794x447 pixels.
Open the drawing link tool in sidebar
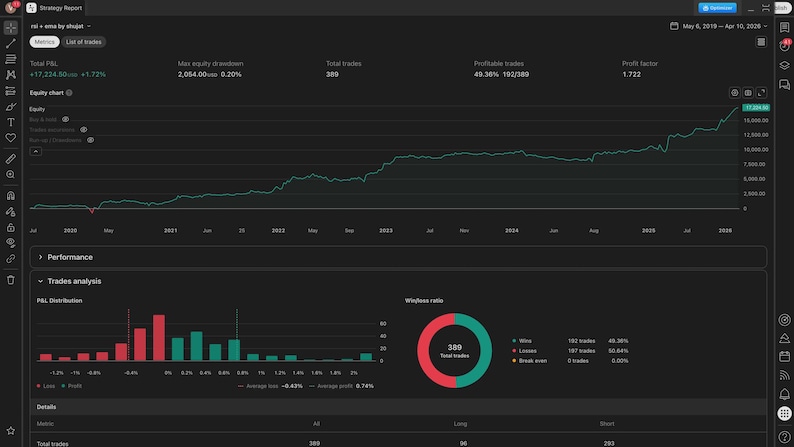pyautogui.click(x=11, y=259)
